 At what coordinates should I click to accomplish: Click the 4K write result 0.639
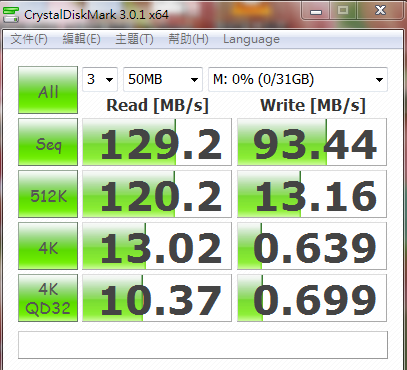tap(312, 246)
